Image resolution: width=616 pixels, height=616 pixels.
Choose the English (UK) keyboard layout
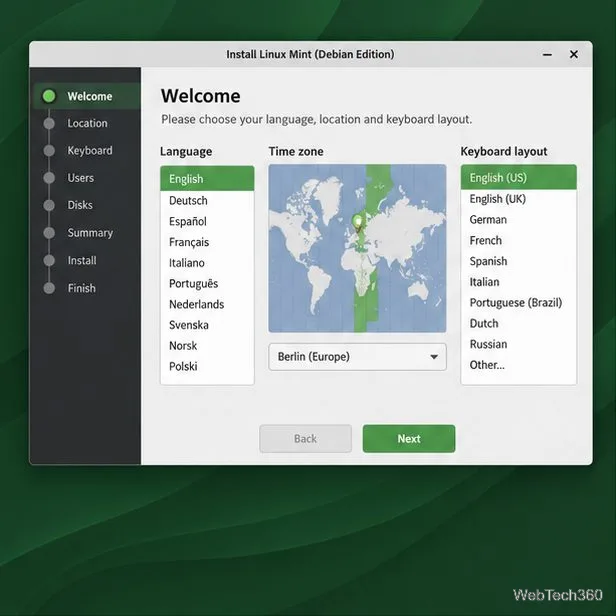[519, 199]
